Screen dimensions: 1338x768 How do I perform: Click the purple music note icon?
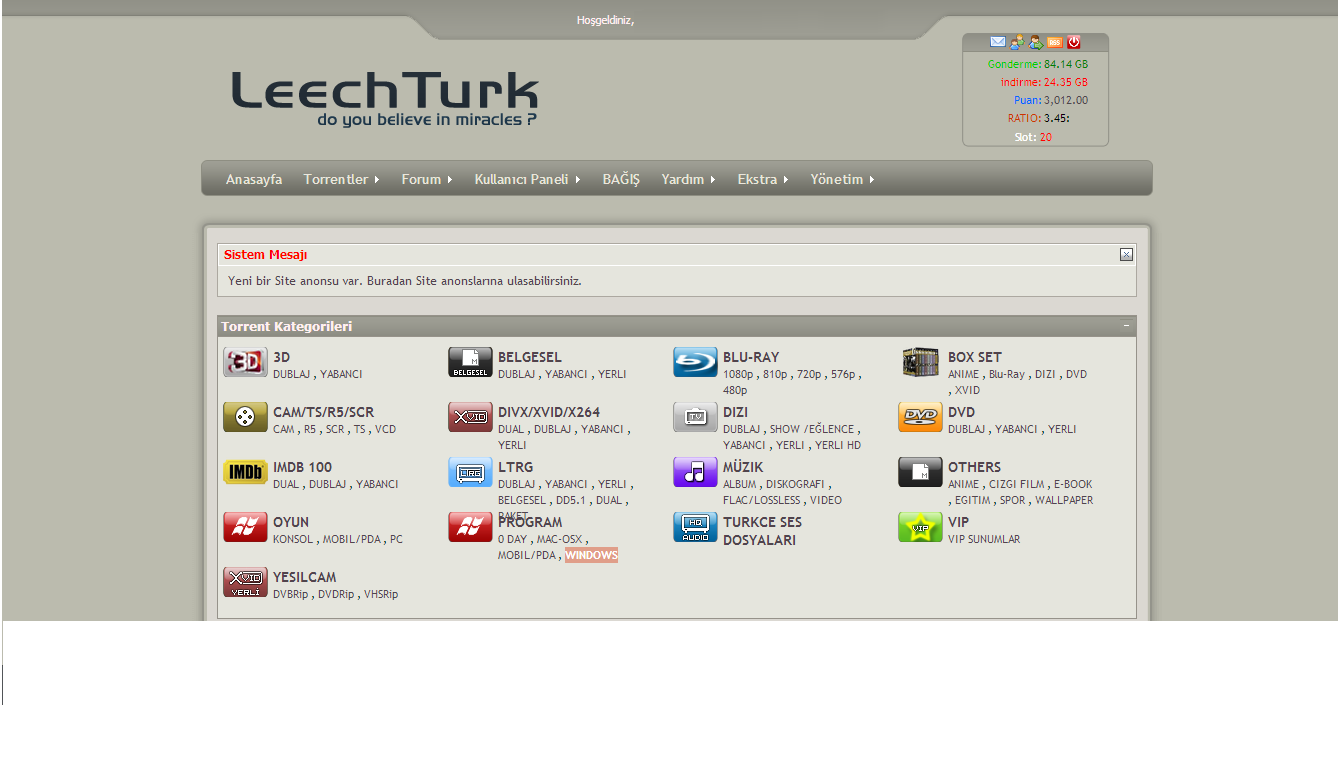pos(695,472)
